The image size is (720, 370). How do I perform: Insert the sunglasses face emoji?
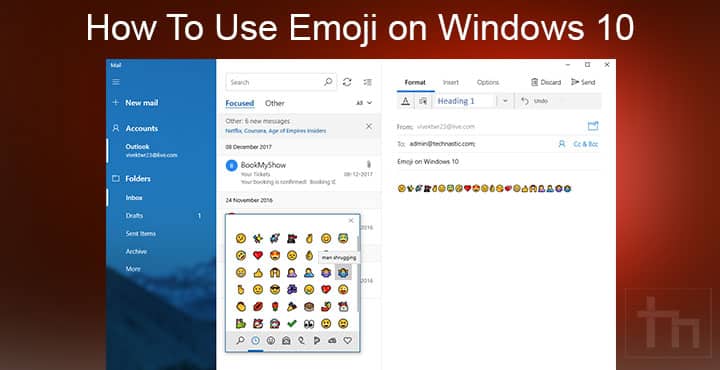(x=275, y=290)
